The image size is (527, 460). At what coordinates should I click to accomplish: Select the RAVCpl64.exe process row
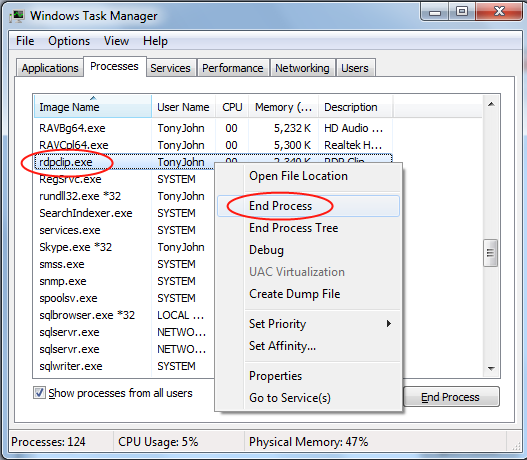click(x=213, y=145)
